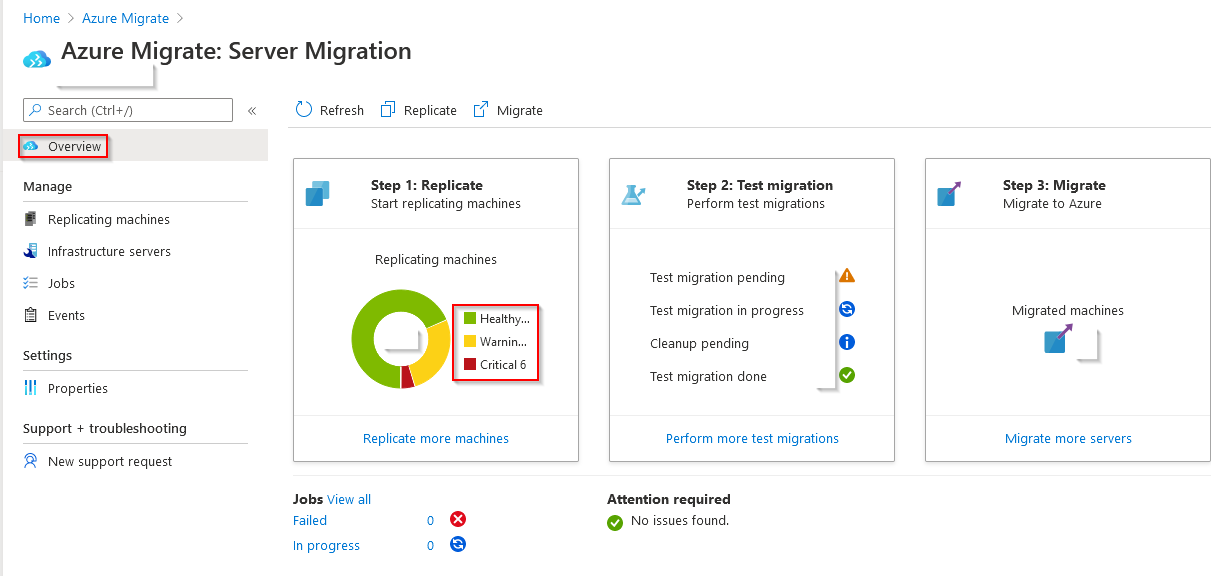Click the 'Cleanup pending' text
Image resolution: width=1211 pixels, height=576 pixels.
click(699, 343)
